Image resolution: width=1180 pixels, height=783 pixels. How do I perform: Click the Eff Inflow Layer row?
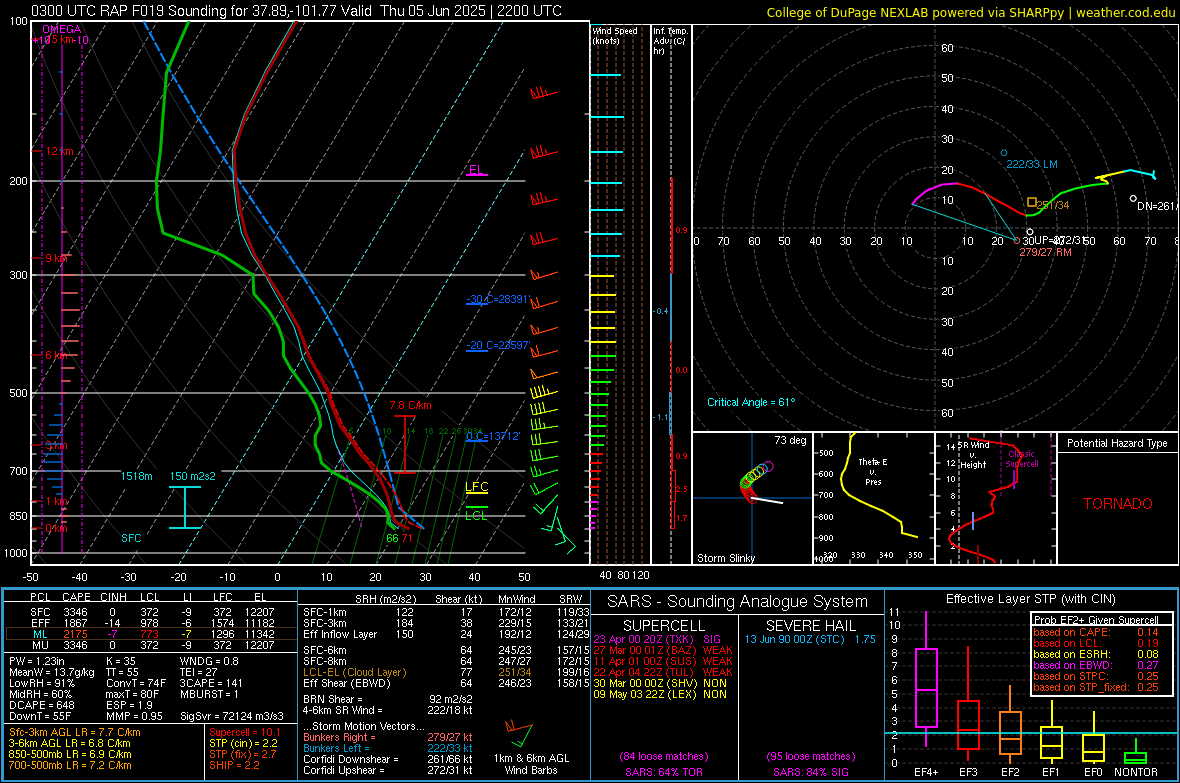pyautogui.click(x=446, y=634)
